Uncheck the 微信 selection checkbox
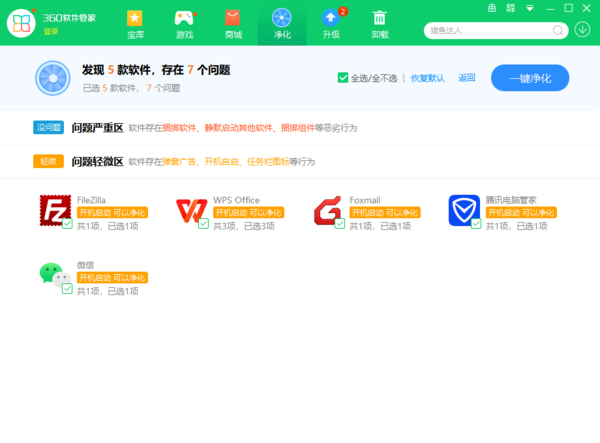The height and width of the screenshot is (443, 600). tap(67, 289)
